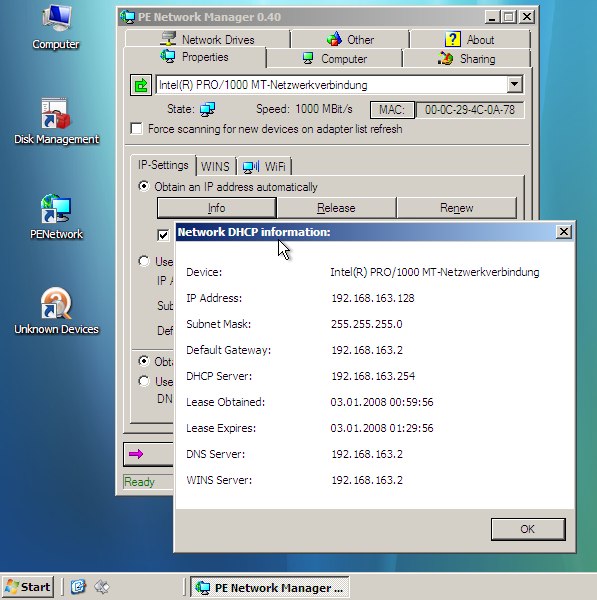Image resolution: width=597 pixels, height=600 pixels.
Task: Click Lease Obtained value 03.01.2008 00:59:56
Action: point(382,402)
